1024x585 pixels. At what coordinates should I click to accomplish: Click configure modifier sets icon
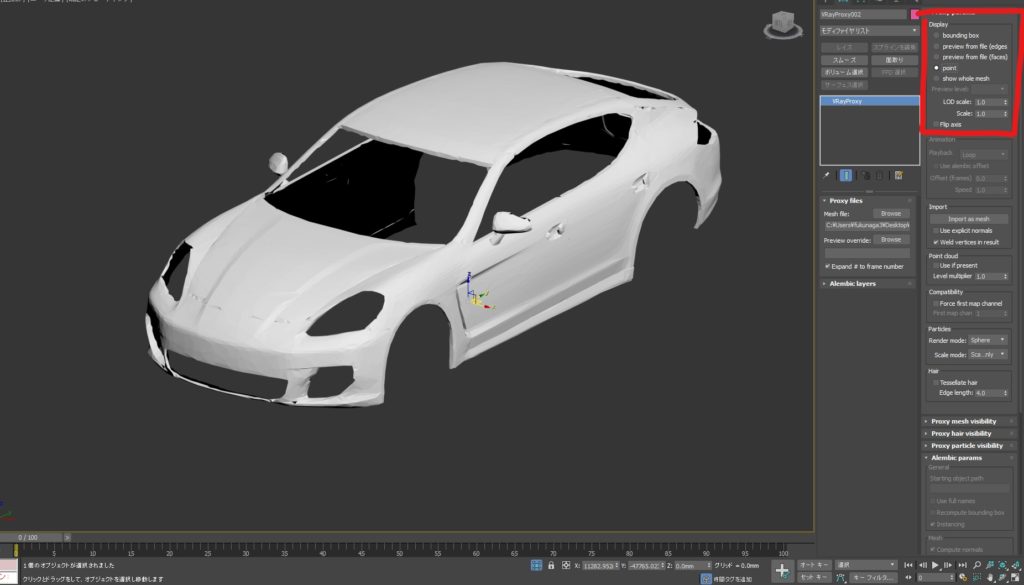899,175
